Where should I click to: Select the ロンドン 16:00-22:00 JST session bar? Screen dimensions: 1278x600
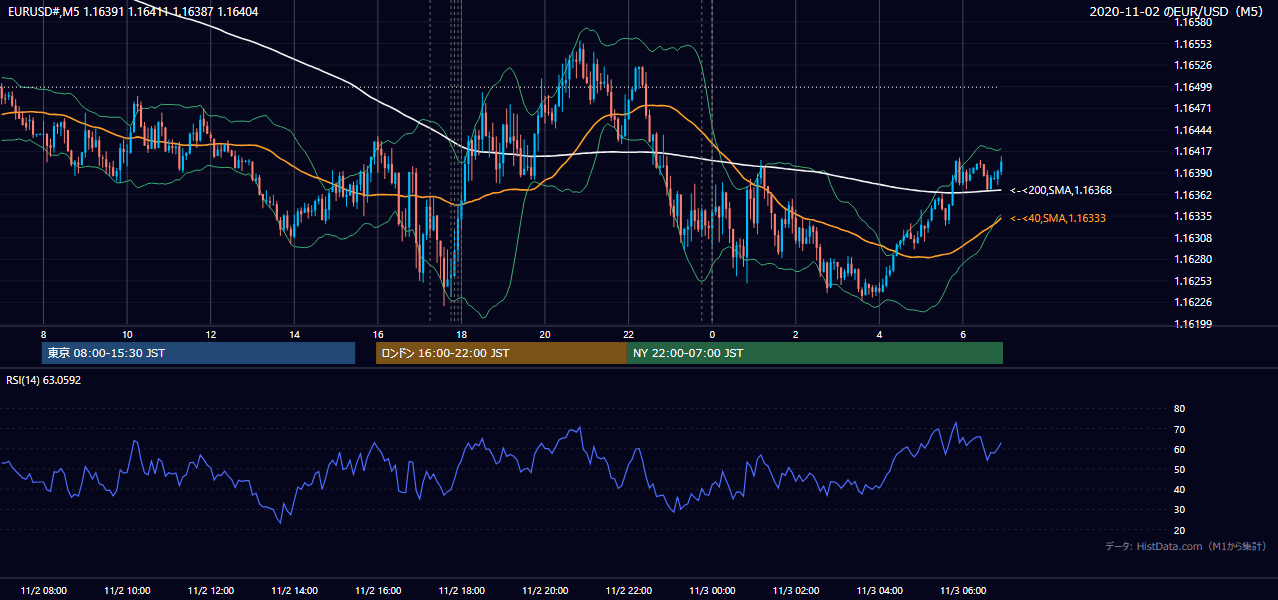[x=501, y=353]
